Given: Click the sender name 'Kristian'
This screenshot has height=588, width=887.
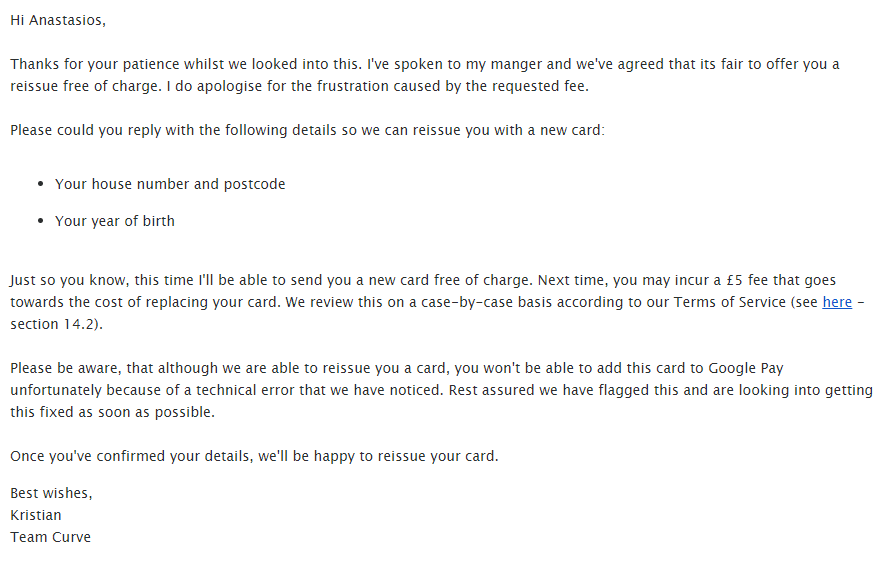Looking at the screenshot, I should (x=36, y=515).
